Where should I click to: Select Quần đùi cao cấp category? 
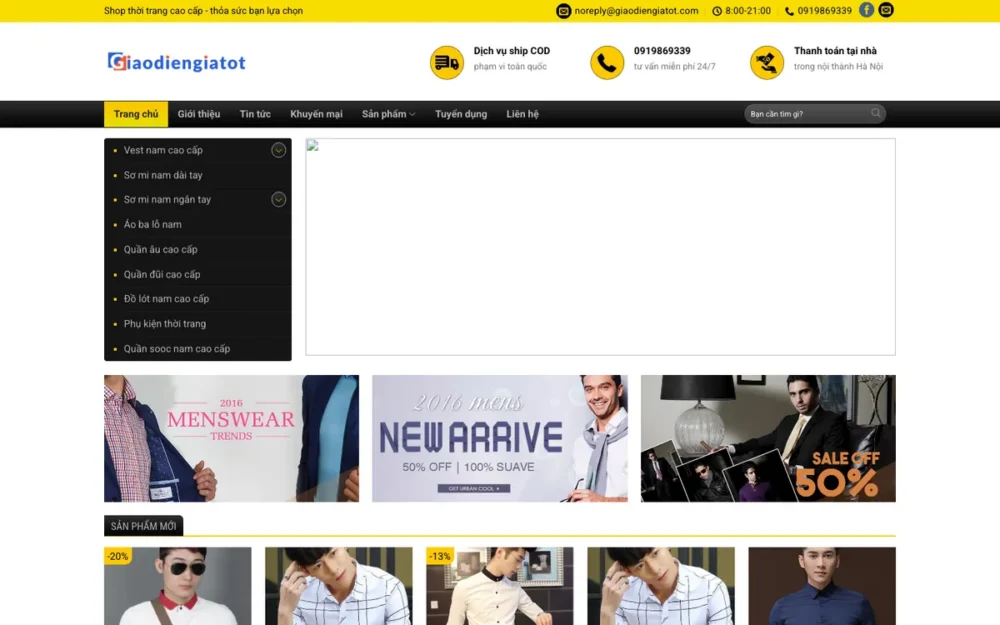pos(162,274)
